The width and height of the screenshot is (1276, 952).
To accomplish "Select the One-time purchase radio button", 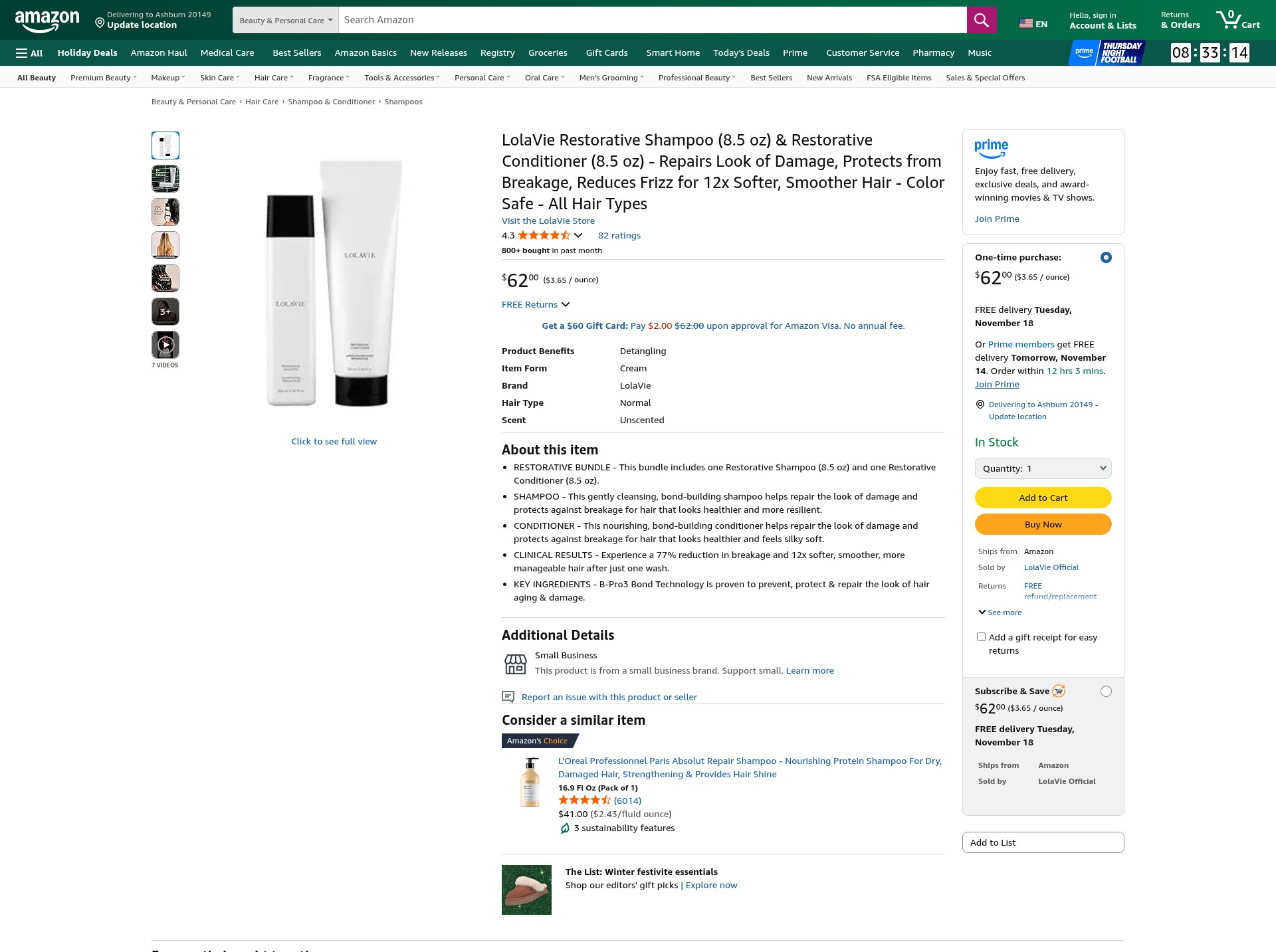I will tap(1106, 258).
